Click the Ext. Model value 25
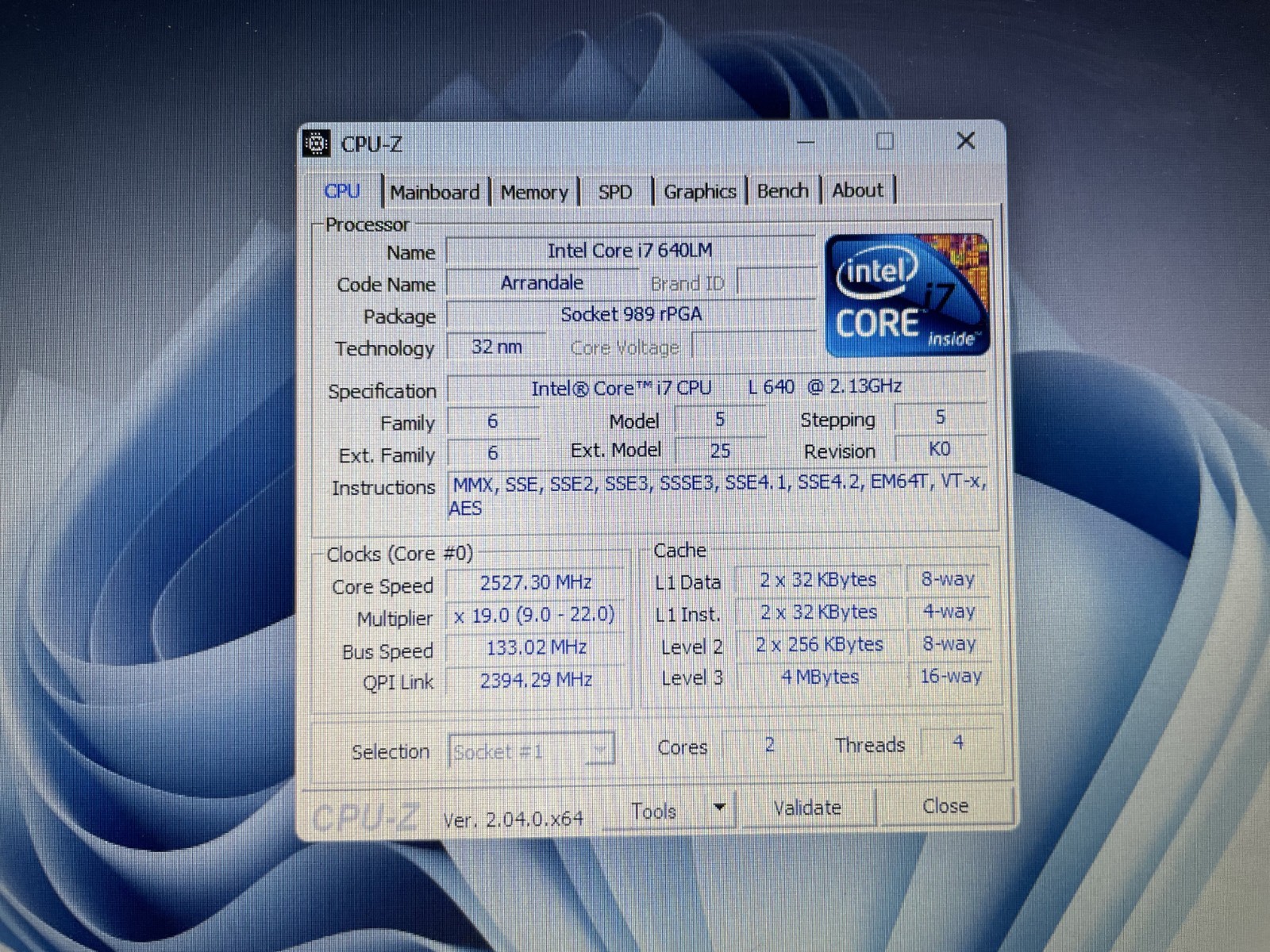 pos(720,451)
